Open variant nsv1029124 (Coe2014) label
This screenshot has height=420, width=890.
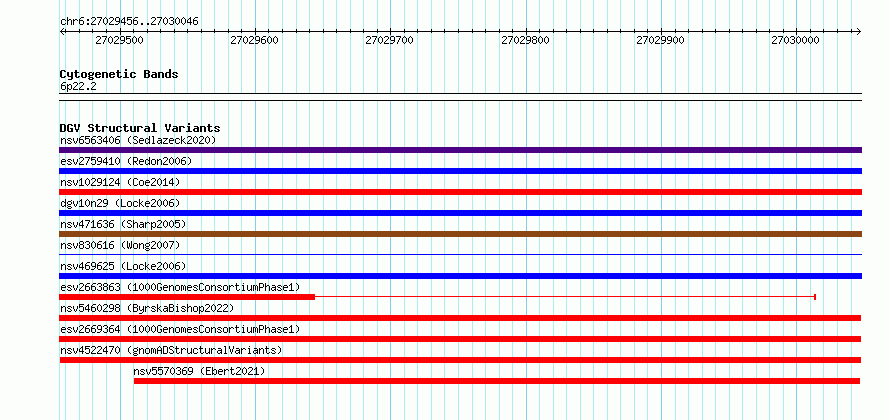click(120, 182)
